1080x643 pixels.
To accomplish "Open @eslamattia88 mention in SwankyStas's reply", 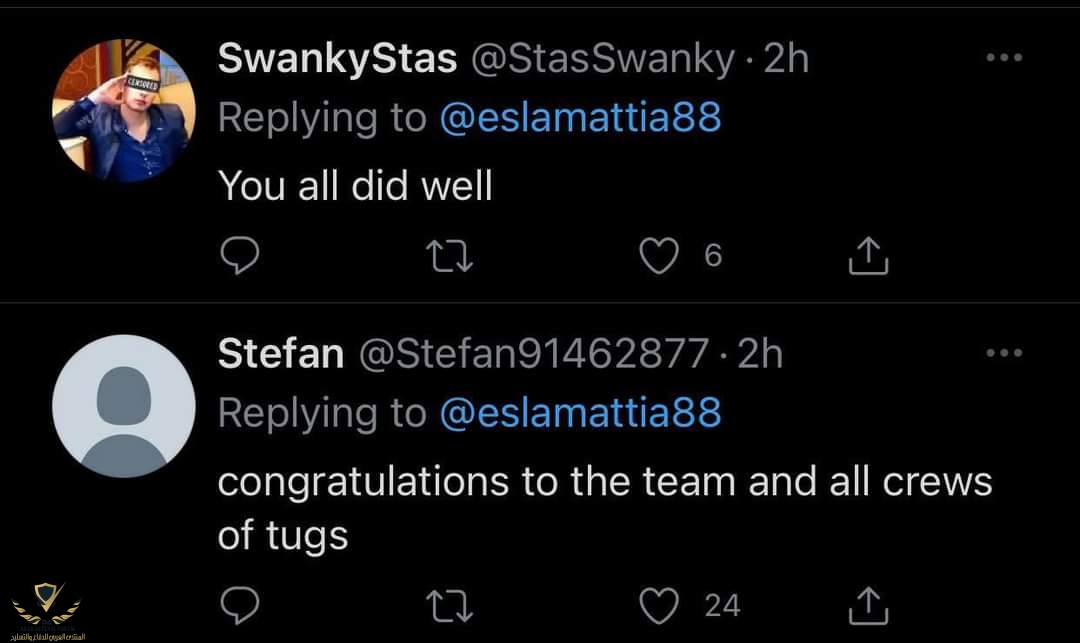I will click(580, 118).
